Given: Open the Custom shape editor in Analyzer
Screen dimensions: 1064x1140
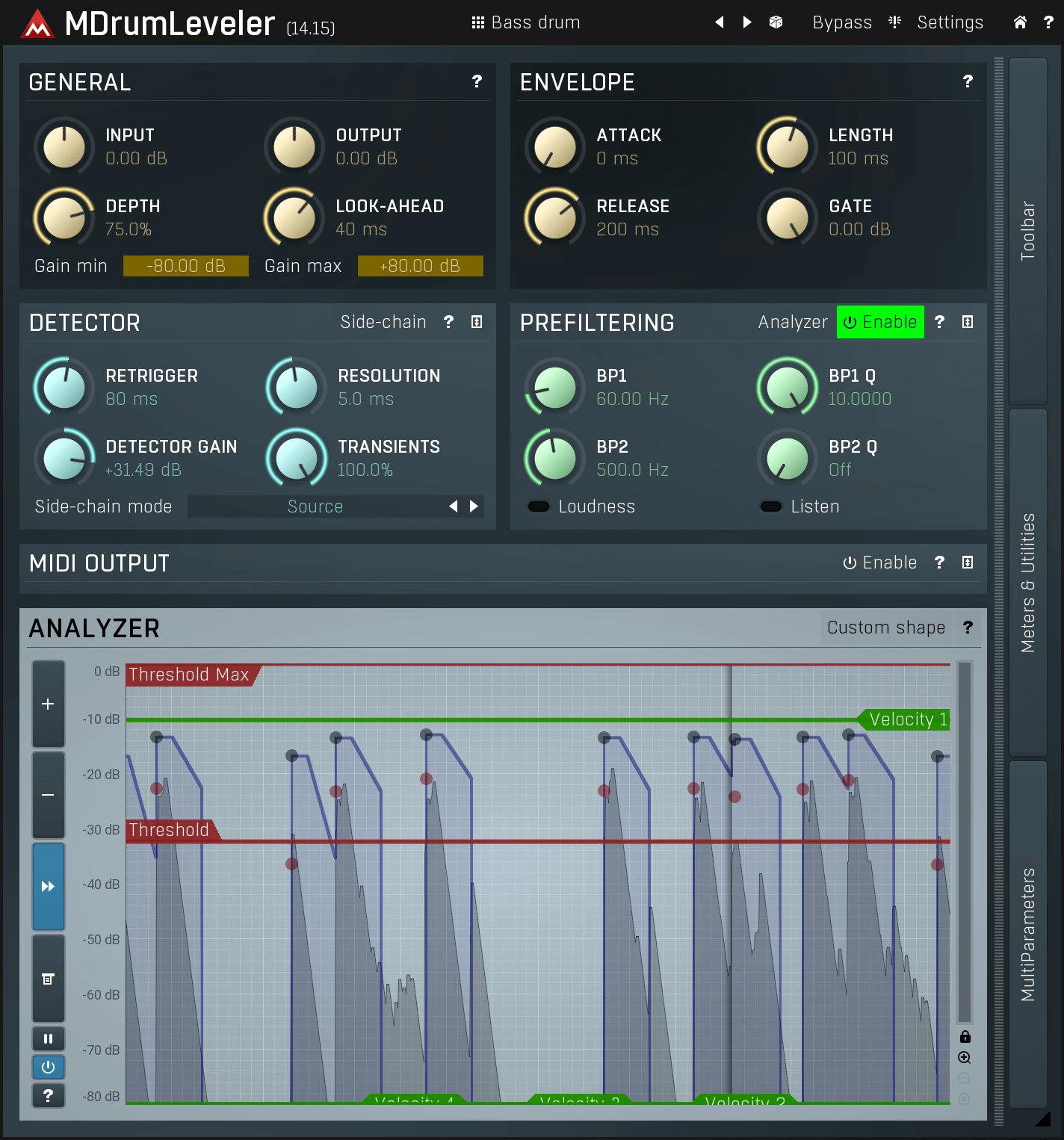Looking at the screenshot, I should click(885, 628).
